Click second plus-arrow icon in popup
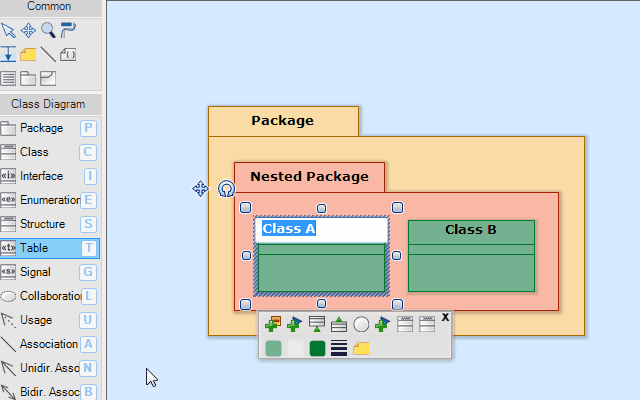The width and height of the screenshot is (640, 400). [x=383, y=324]
